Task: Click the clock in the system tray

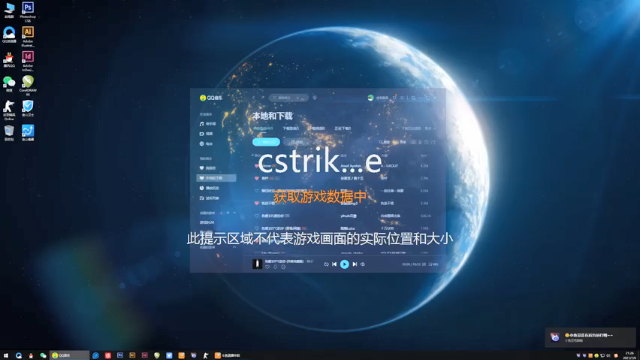Action: pyautogui.click(x=629, y=356)
